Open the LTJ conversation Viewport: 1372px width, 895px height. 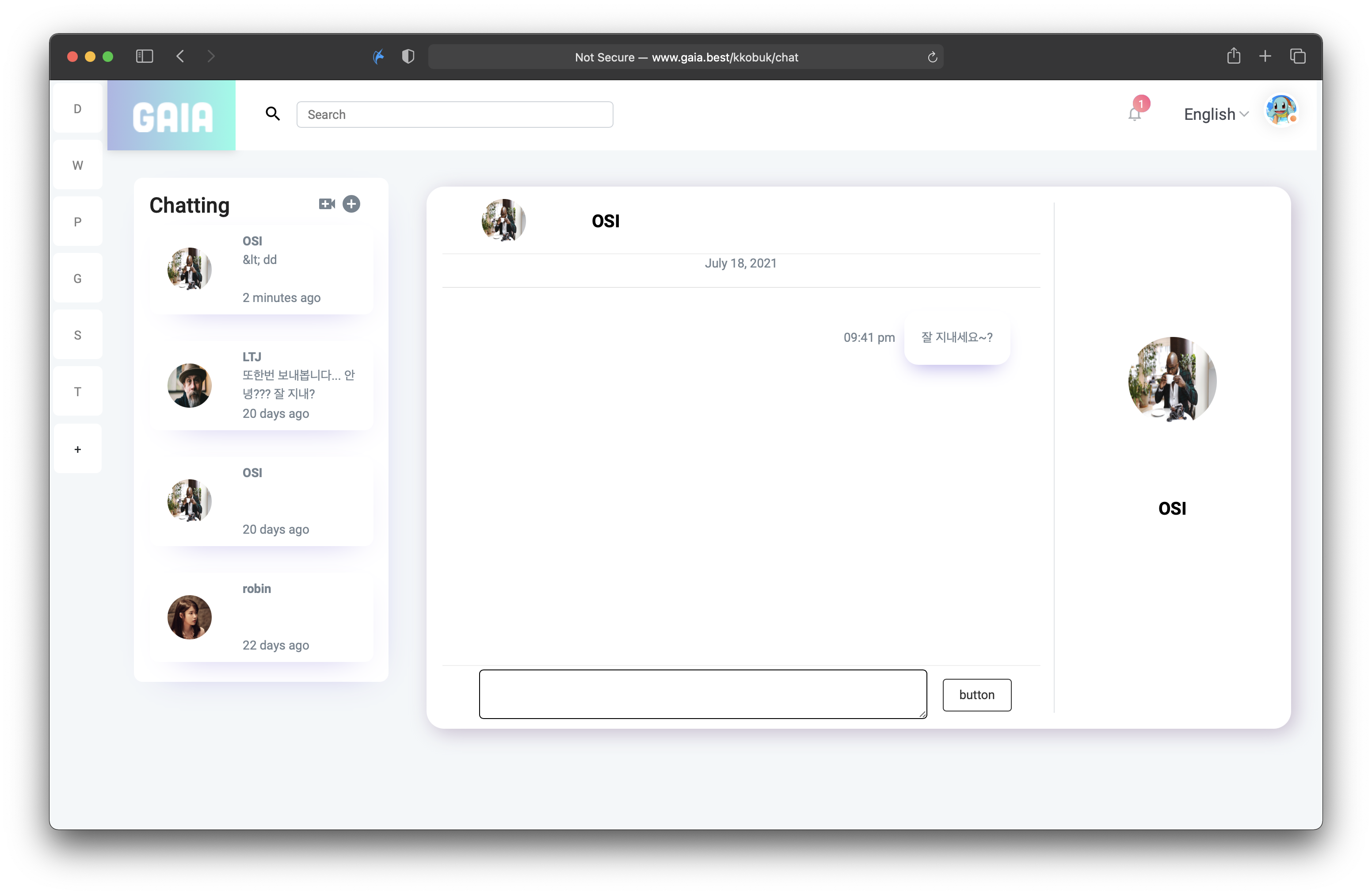click(x=261, y=385)
